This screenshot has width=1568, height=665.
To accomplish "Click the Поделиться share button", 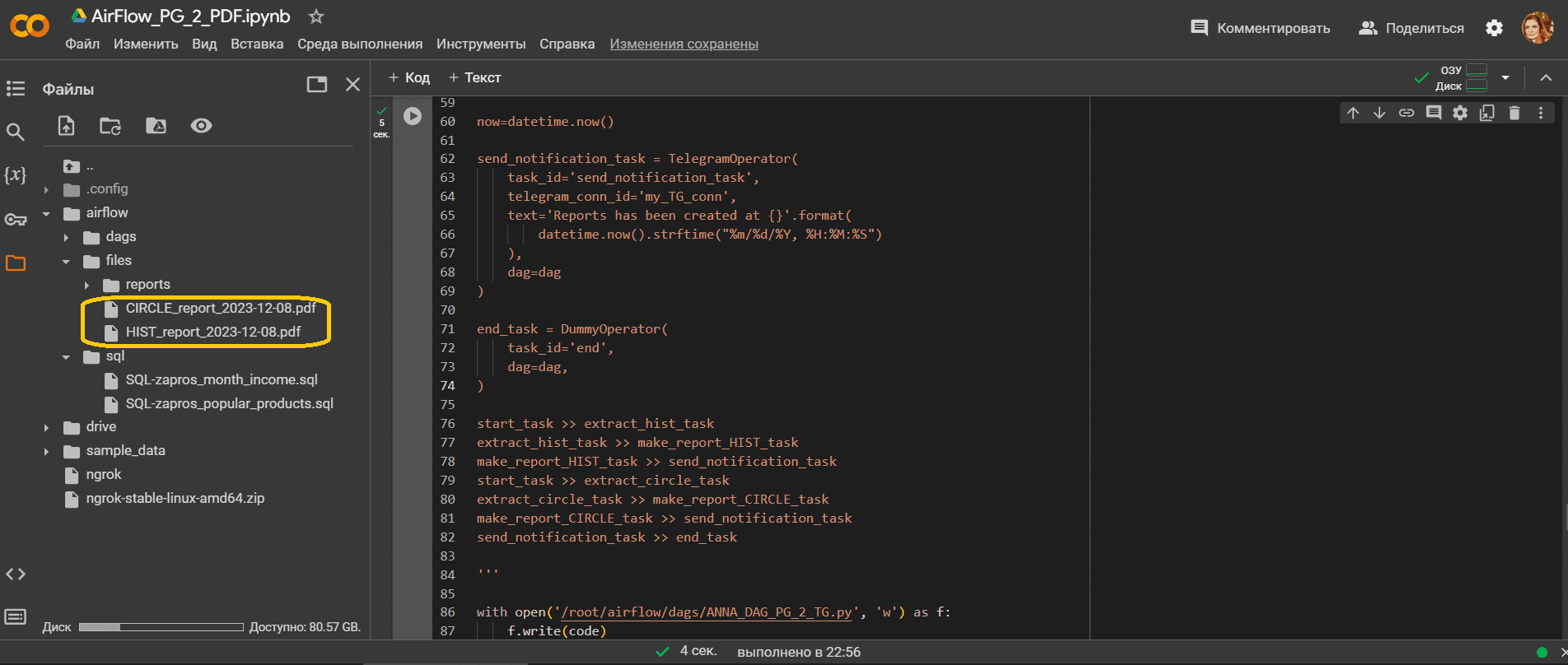I will [x=1412, y=28].
